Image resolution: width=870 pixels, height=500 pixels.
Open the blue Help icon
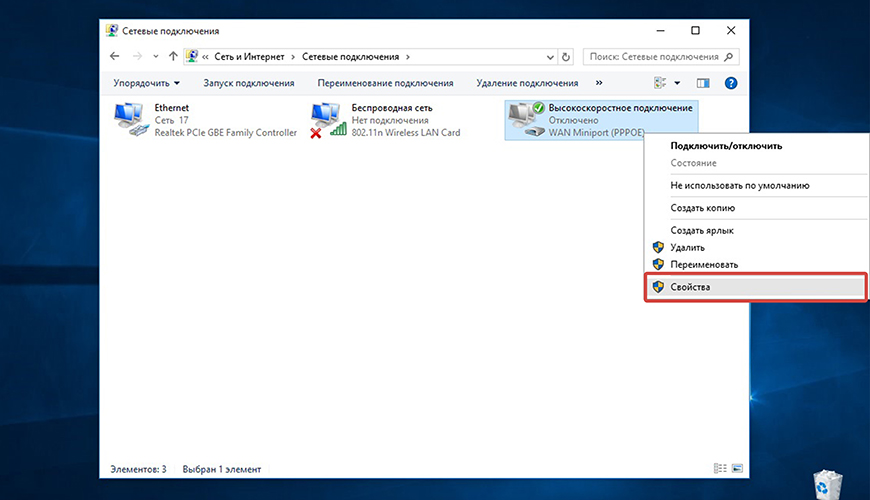tap(731, 83)
